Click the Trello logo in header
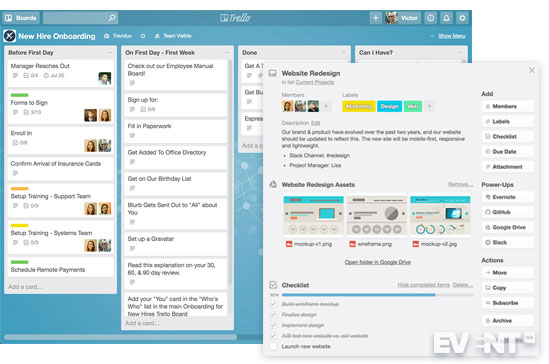 pyautogui.click(x=235, y=18)
